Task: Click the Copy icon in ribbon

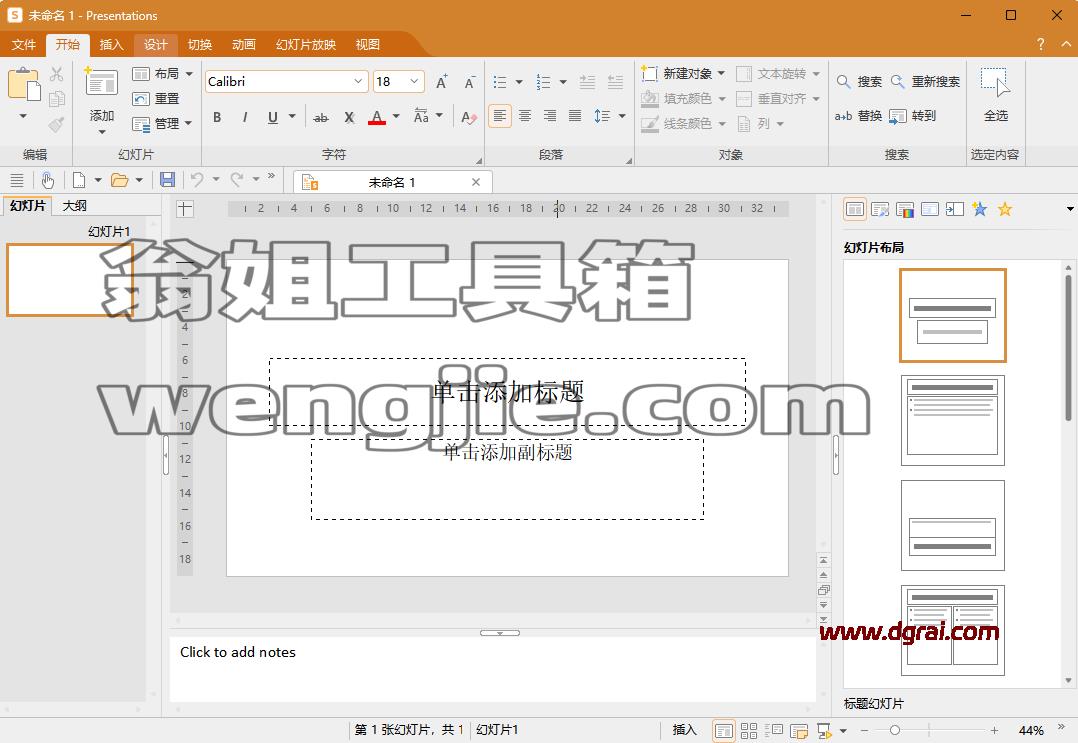Action: pyautogui.click(x=56, y=99)
